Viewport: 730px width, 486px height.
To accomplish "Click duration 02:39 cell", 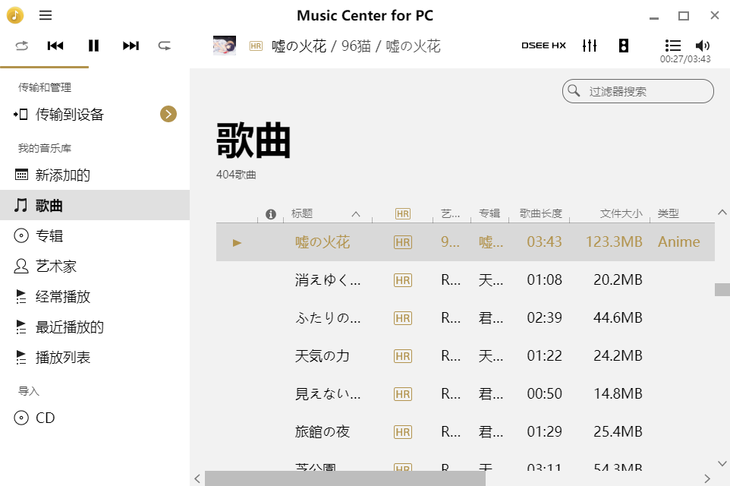I will [x=544, y=318].
